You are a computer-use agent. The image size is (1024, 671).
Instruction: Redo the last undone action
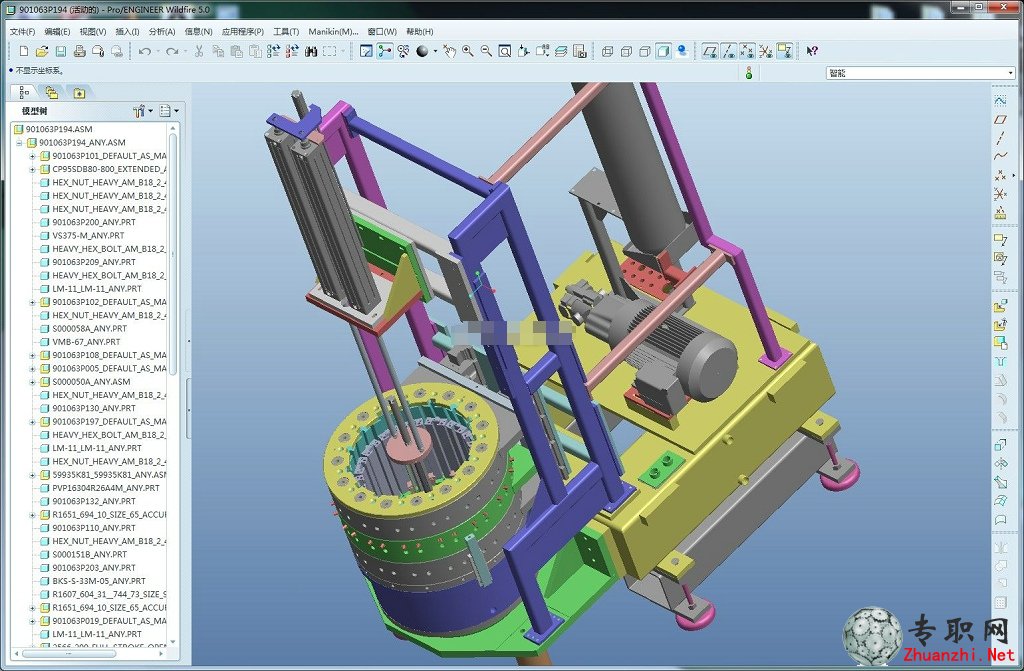172,51
